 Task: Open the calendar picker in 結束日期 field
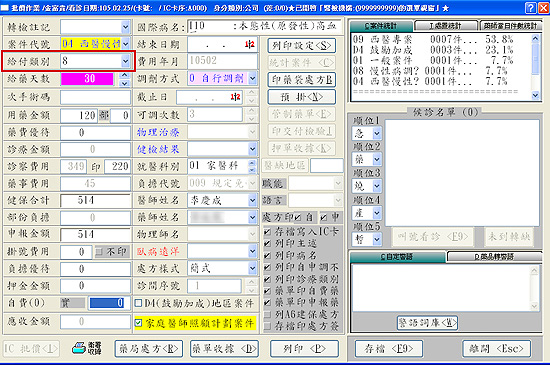[249, 45]
